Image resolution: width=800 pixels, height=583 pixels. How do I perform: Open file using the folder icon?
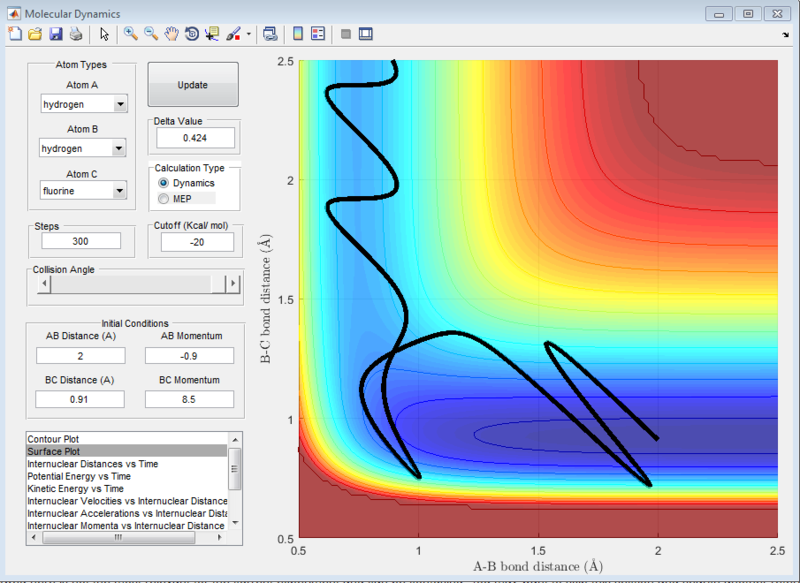click(x=35, y=34)
